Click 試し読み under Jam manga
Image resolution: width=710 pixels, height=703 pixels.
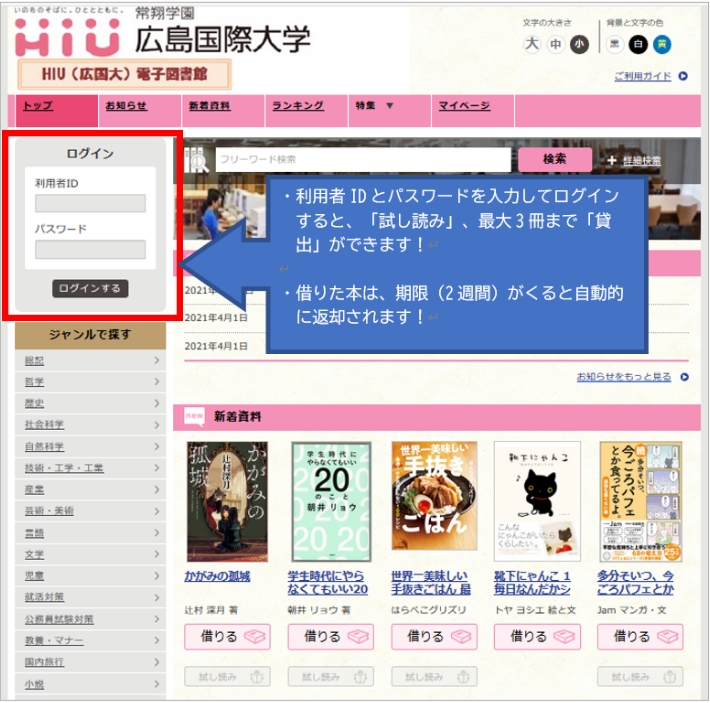pos(640,677)
